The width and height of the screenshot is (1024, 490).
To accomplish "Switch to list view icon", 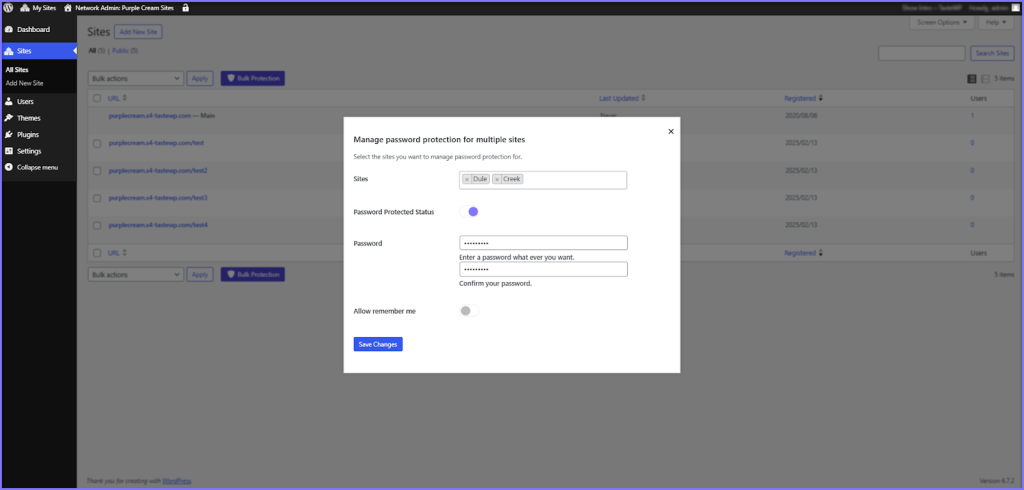I will (972, 78).
